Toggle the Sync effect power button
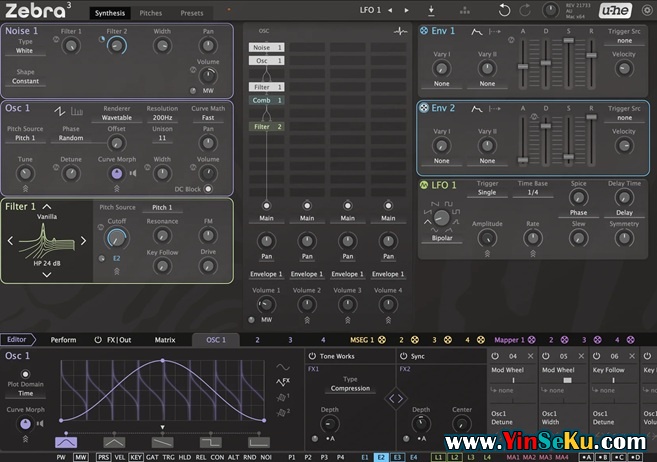 tap(403, 355)
